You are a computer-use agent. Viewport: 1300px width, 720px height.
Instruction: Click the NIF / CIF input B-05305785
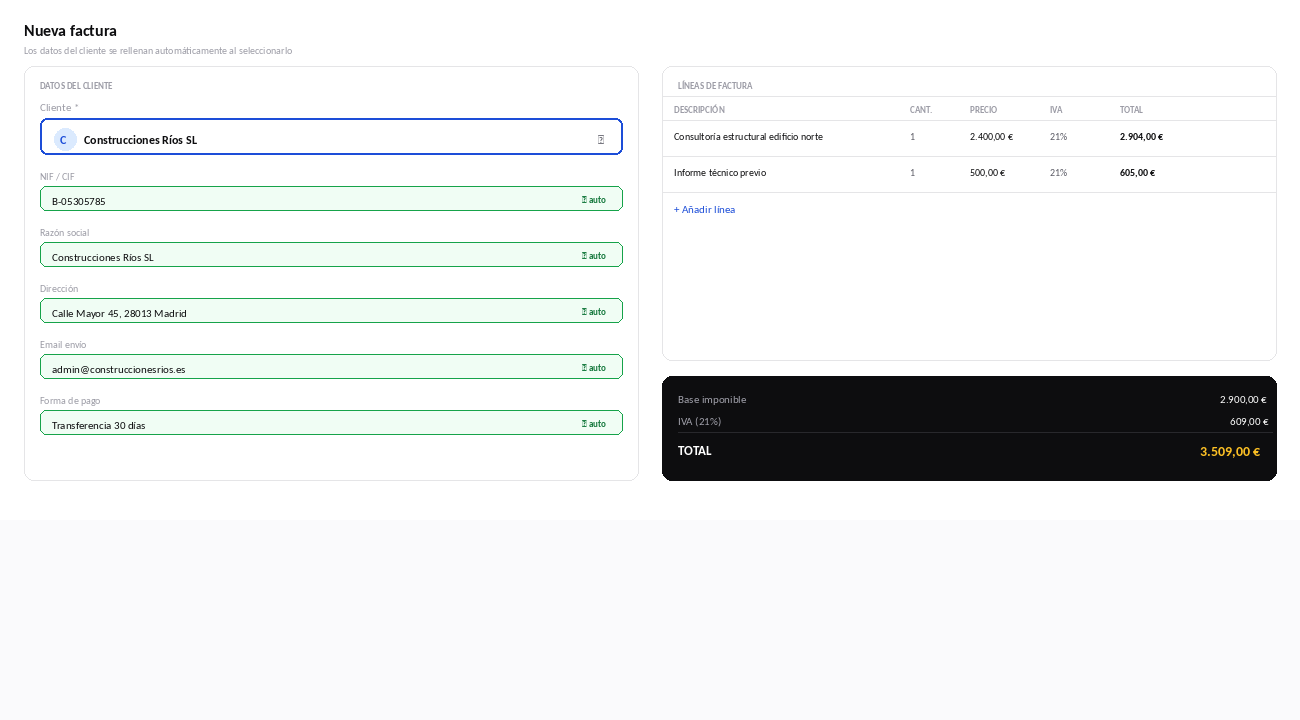tap(331, 199)
